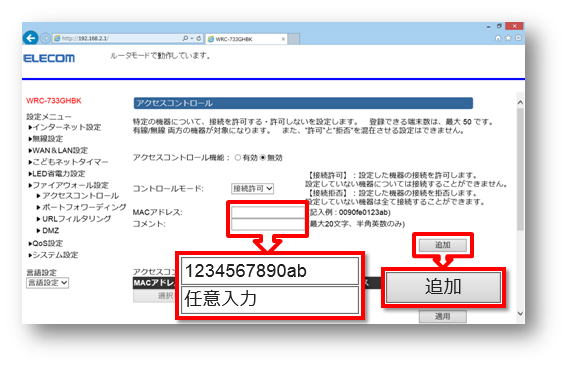Open a new blank tab
The image size is (567, 366).
point(294,39)
